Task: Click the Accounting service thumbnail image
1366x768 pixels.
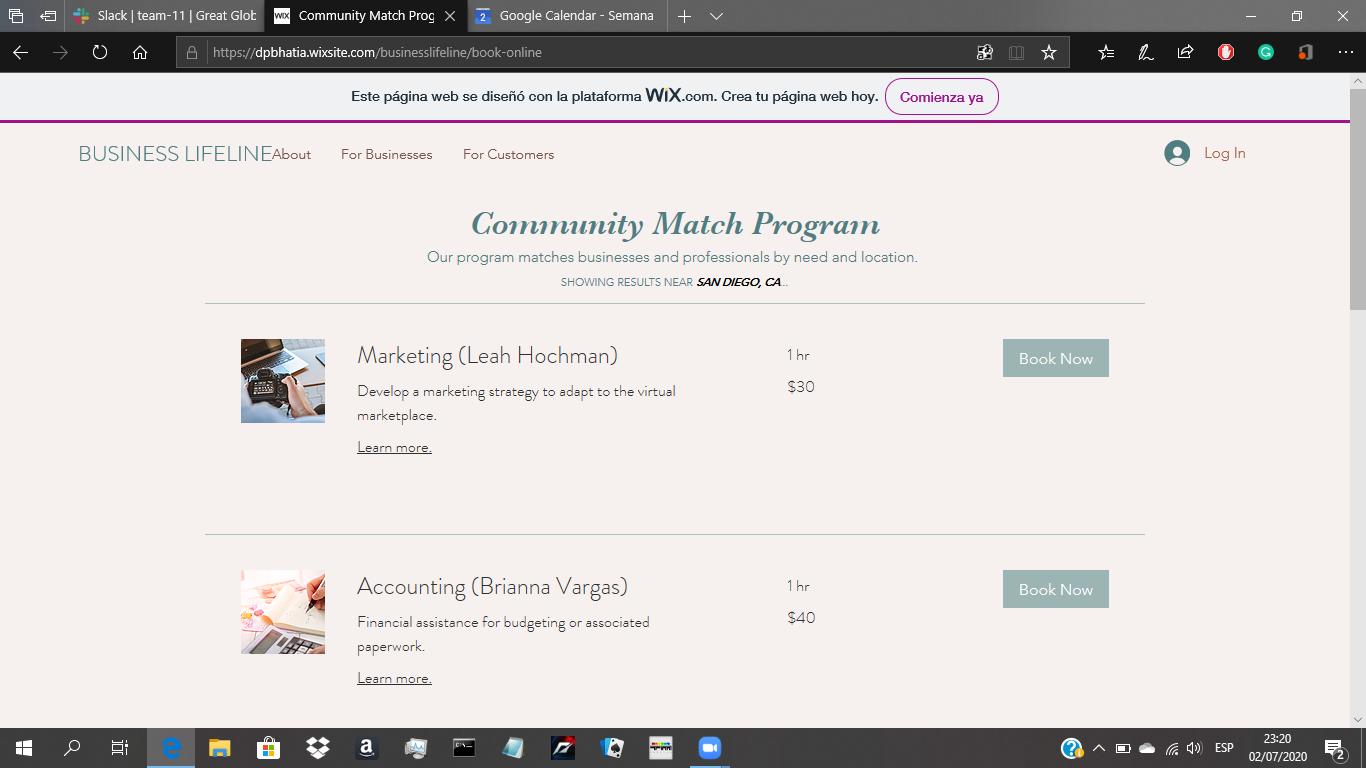Action: [x=283, y=612]
